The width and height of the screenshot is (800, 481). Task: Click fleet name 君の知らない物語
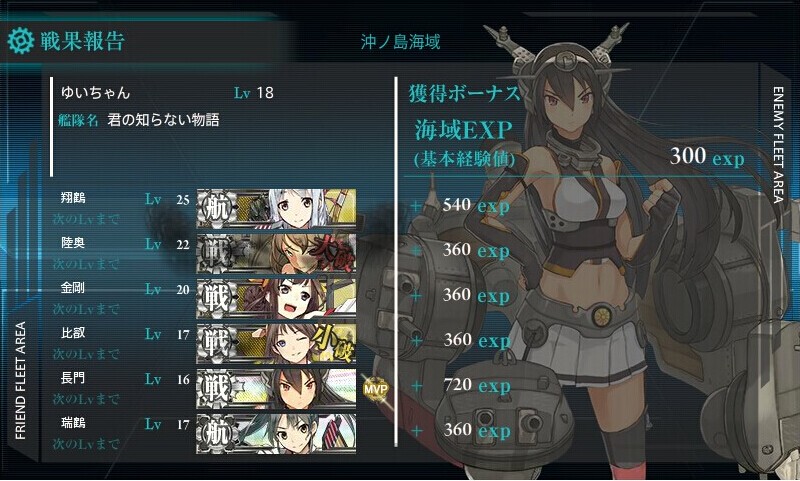pos(163,120)
